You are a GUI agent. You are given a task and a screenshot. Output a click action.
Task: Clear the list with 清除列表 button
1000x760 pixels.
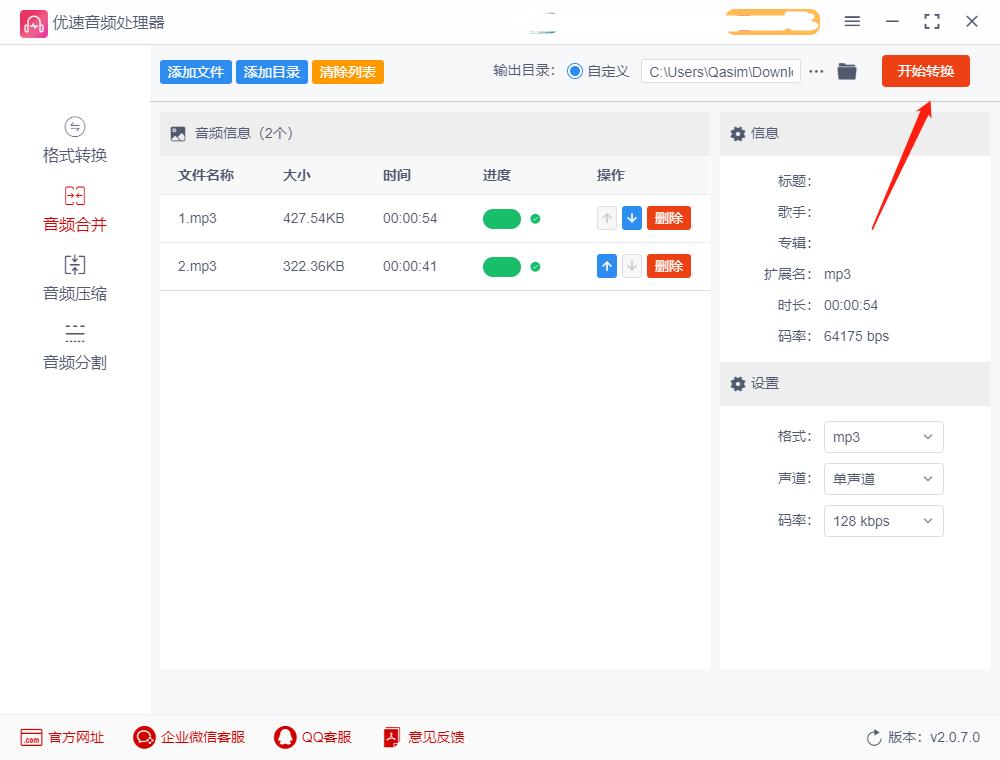coord(348,72)
